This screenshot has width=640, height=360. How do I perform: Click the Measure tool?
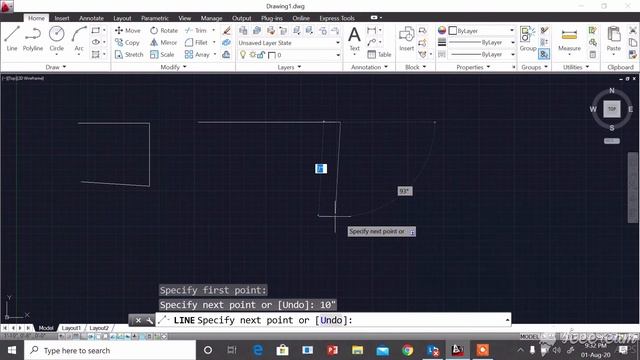pyautogui.click(x=569, y=39)
